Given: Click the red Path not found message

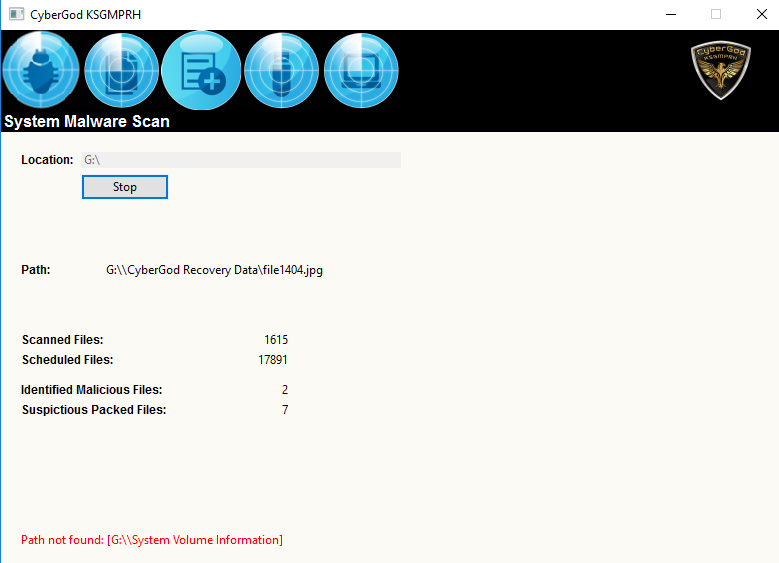Looking at the screenshot, I should click(x=152, y=540).
